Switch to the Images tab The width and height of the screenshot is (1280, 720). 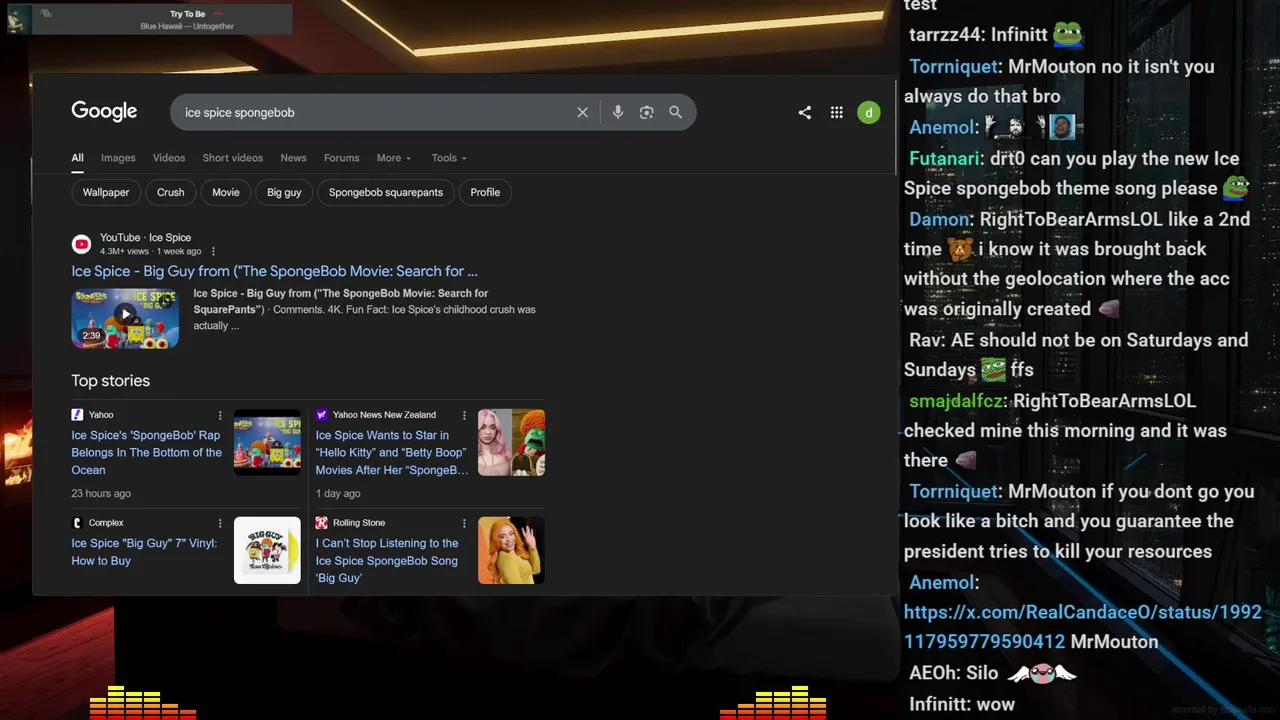tap(118, 158)
